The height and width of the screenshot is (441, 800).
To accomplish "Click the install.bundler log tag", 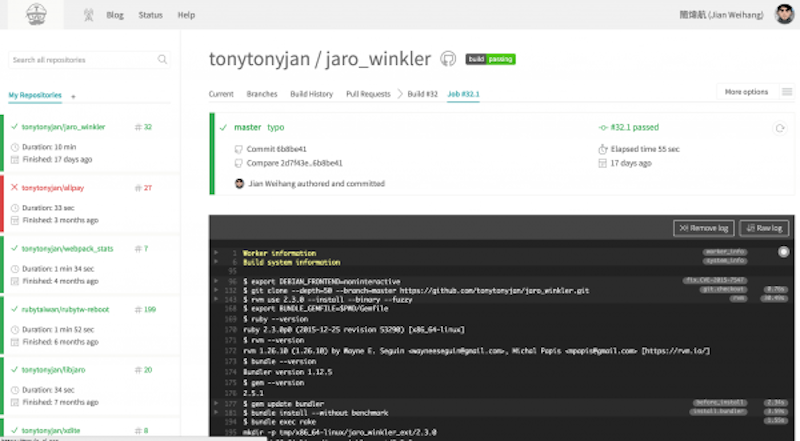I will (x=718, y=411).
